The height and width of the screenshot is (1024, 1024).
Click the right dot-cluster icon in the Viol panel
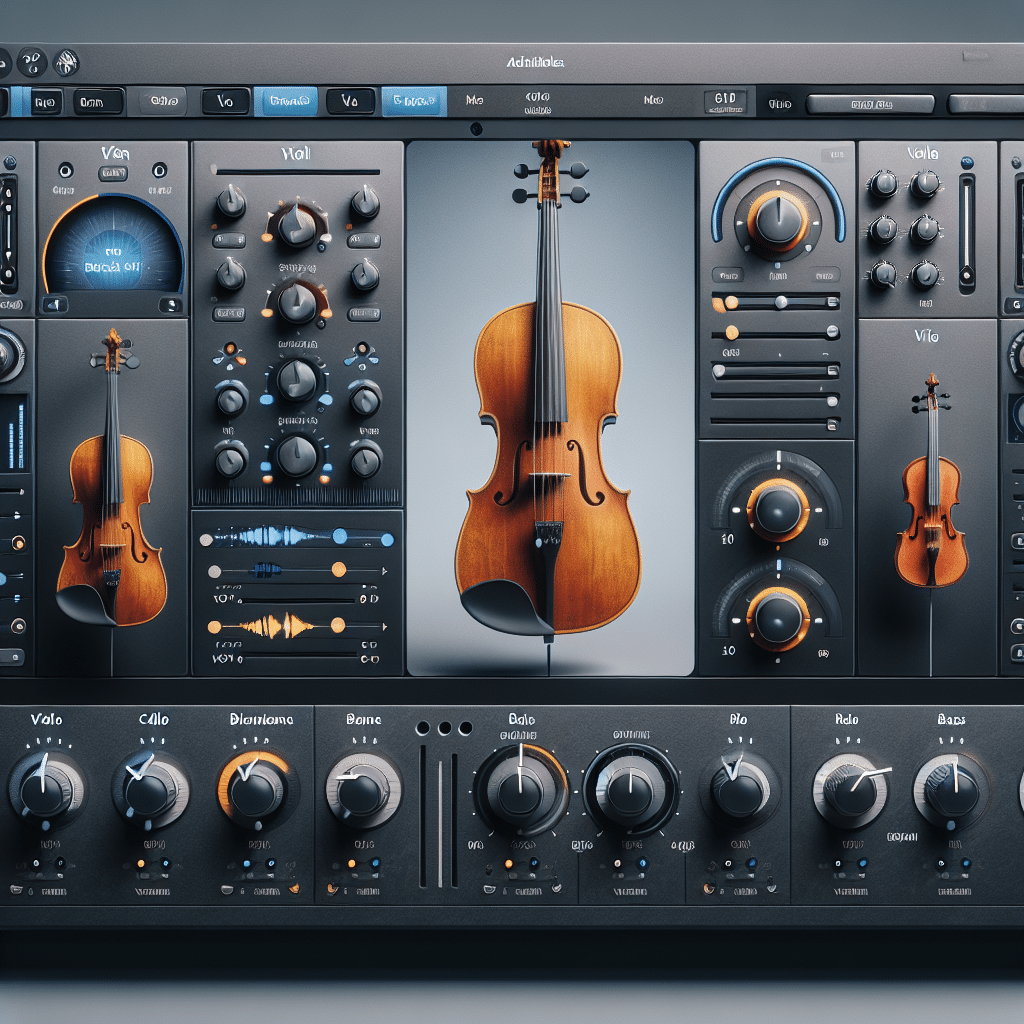click(x=362, y=355)
